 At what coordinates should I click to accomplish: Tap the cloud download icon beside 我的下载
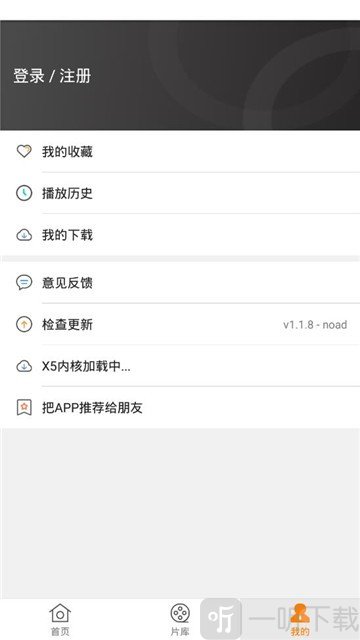point(24,235)
